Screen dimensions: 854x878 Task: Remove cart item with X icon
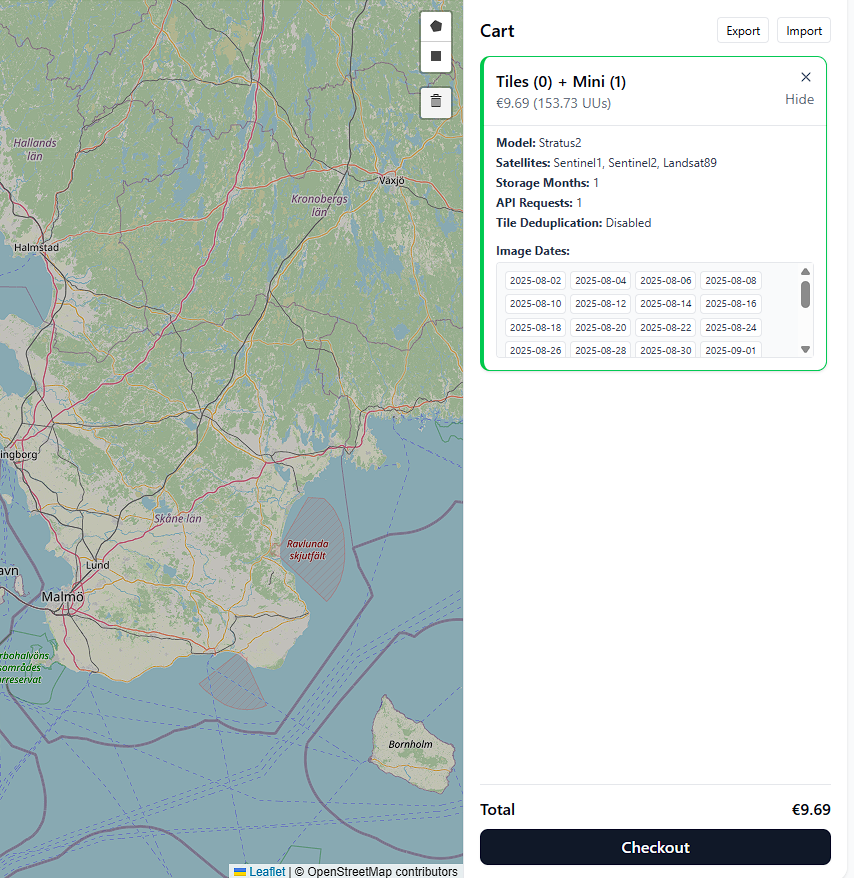(x=806, y=77)
